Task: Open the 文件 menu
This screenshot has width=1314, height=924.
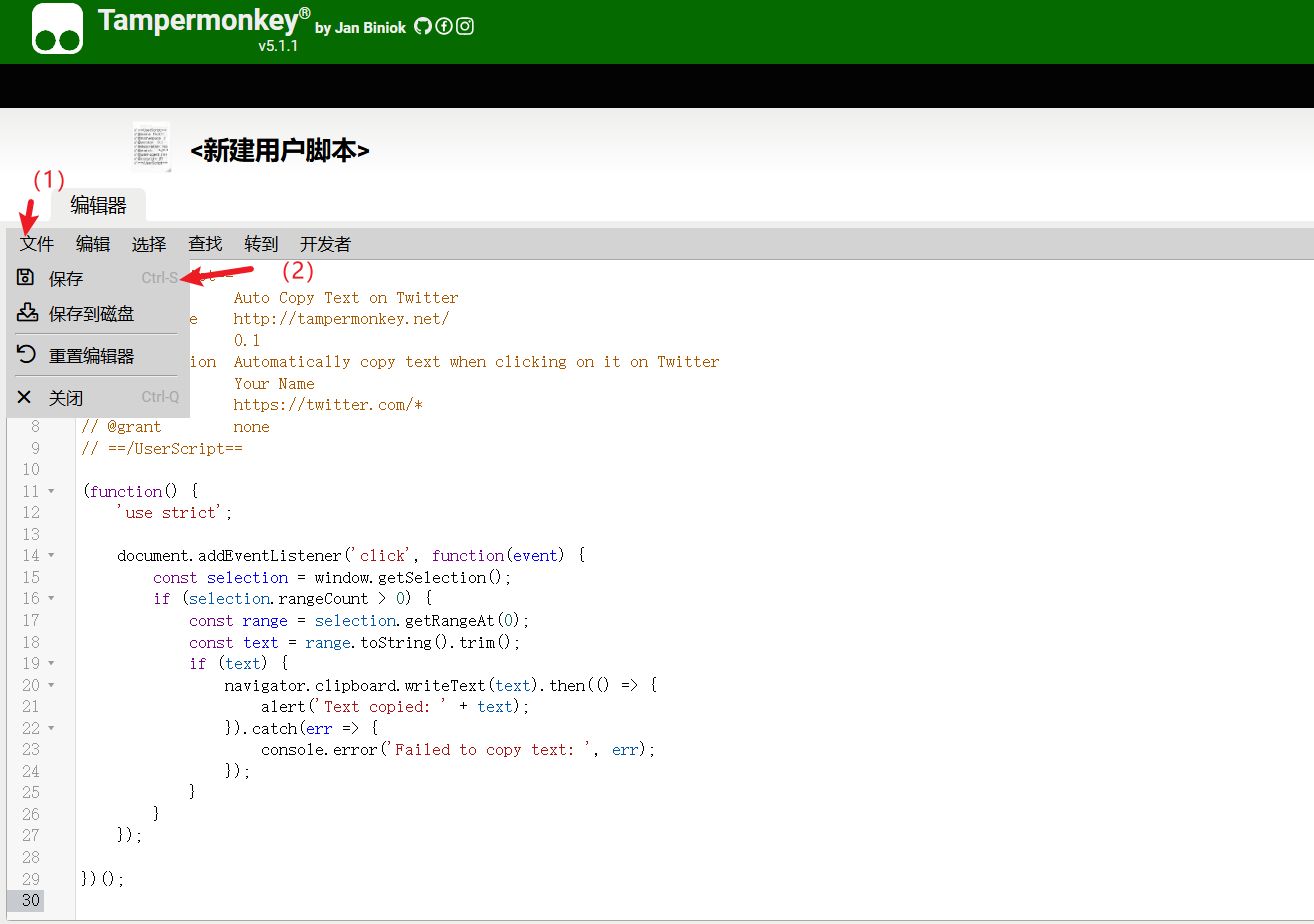Action: click(37, 244)
